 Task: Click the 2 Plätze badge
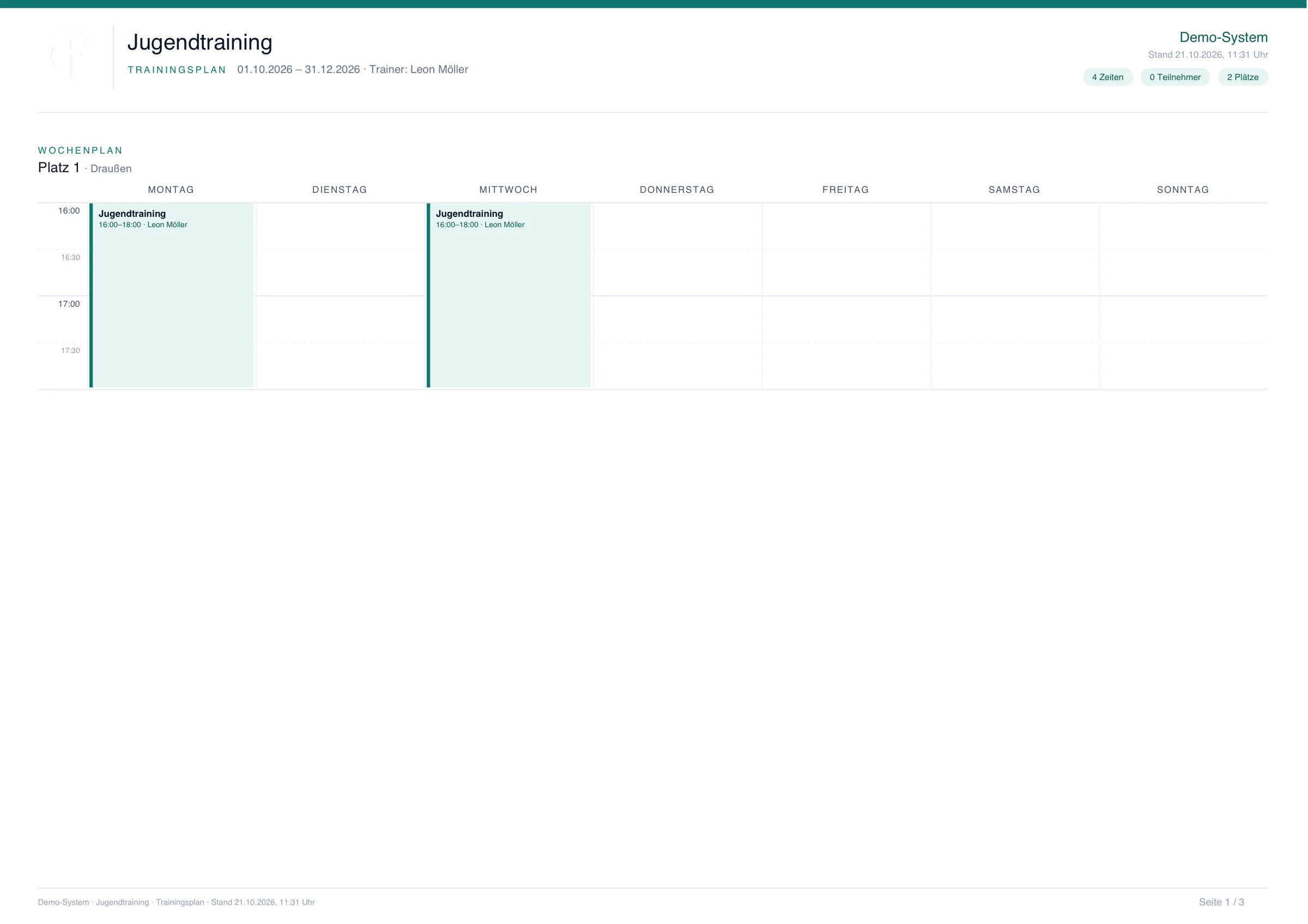pyautogui.click(x=1243, y=77)
